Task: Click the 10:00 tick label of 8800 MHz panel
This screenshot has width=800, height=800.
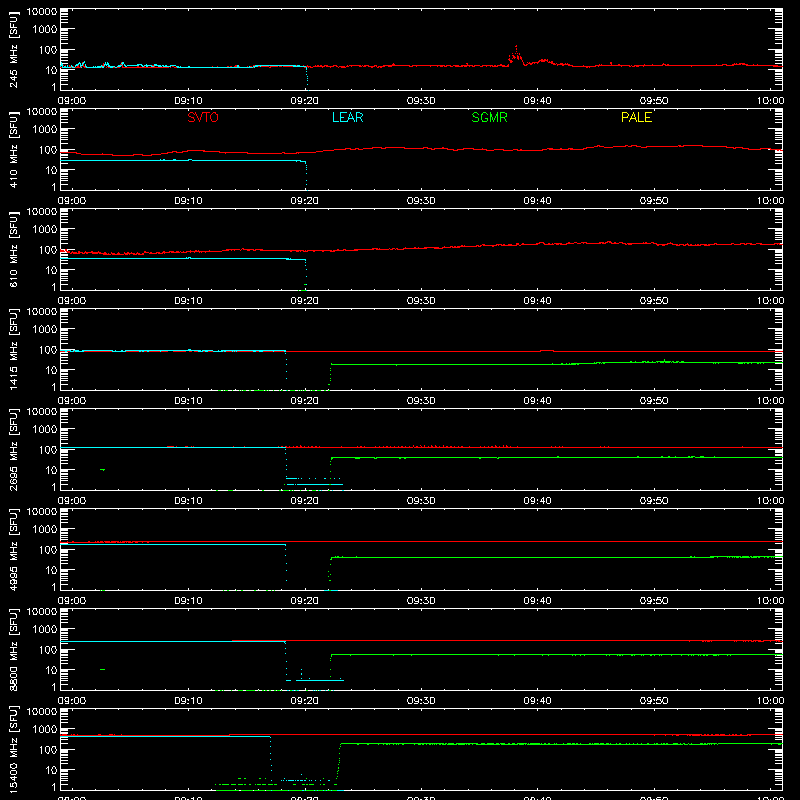Action: [x=770, y=701]
